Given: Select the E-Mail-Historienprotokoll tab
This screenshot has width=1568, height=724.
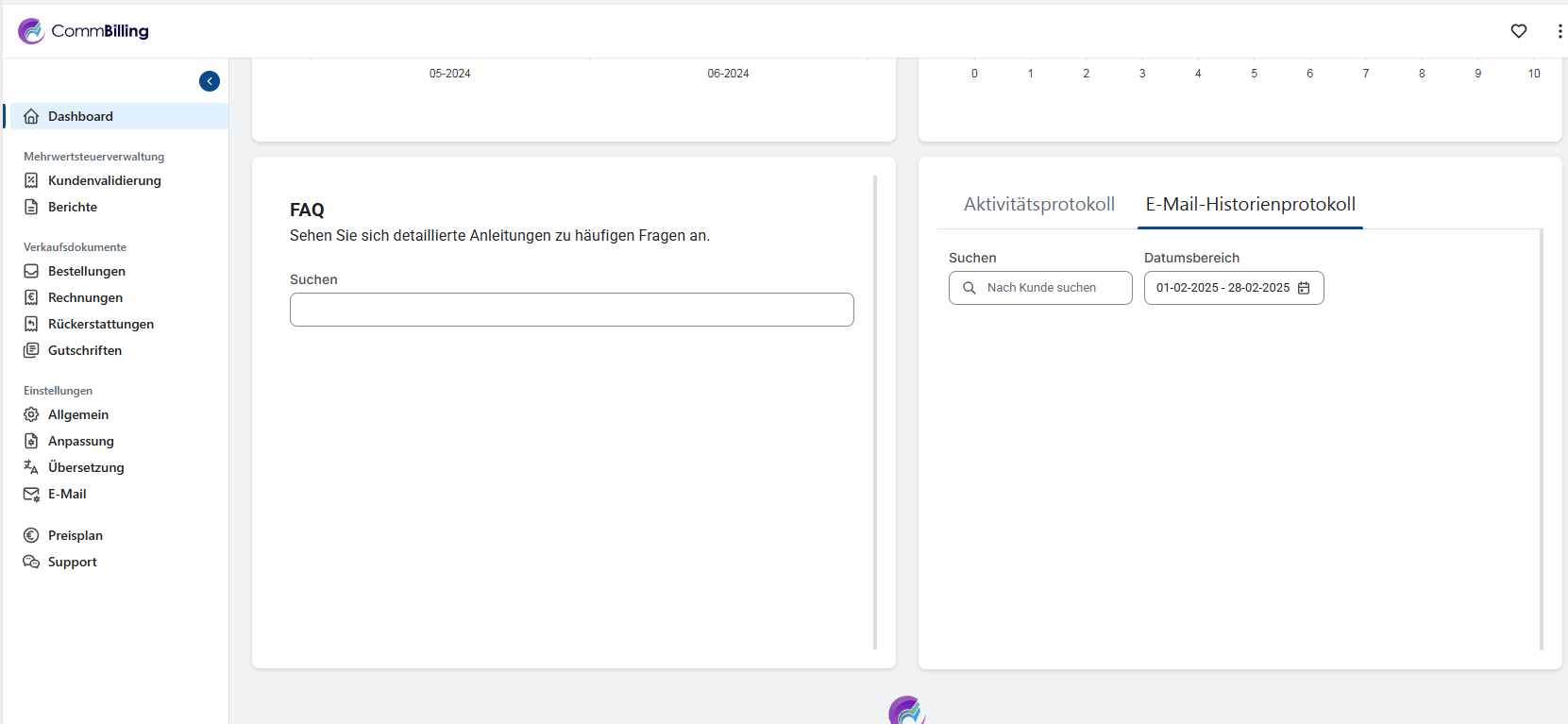Looking at the screenshot, I should coord(1250,204).
